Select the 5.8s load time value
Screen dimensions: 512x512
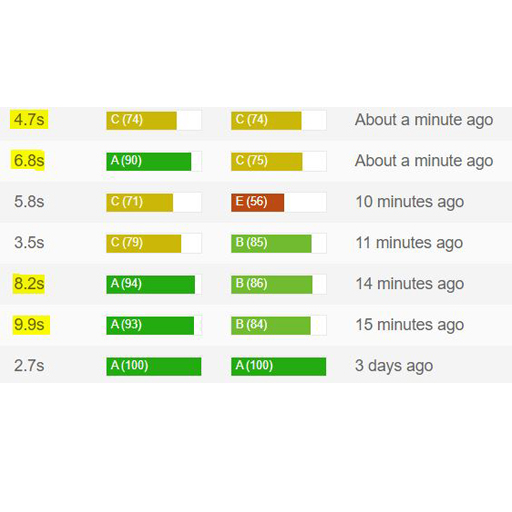click(x=29, y=202)
